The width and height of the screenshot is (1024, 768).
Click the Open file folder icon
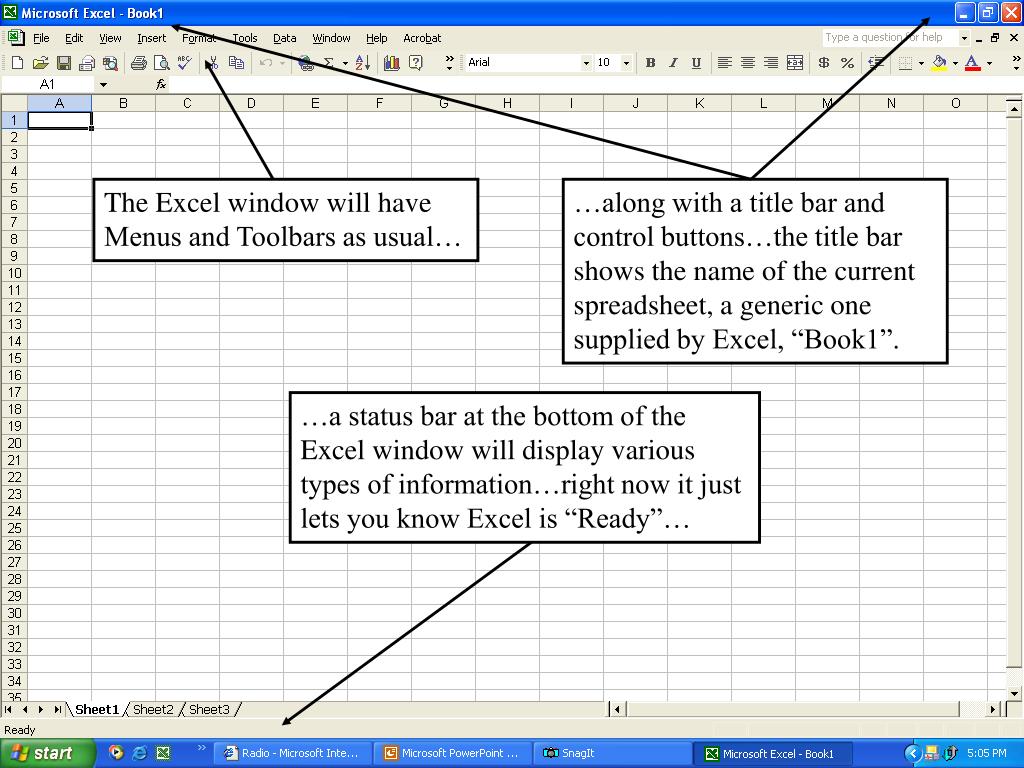(40, 63)
